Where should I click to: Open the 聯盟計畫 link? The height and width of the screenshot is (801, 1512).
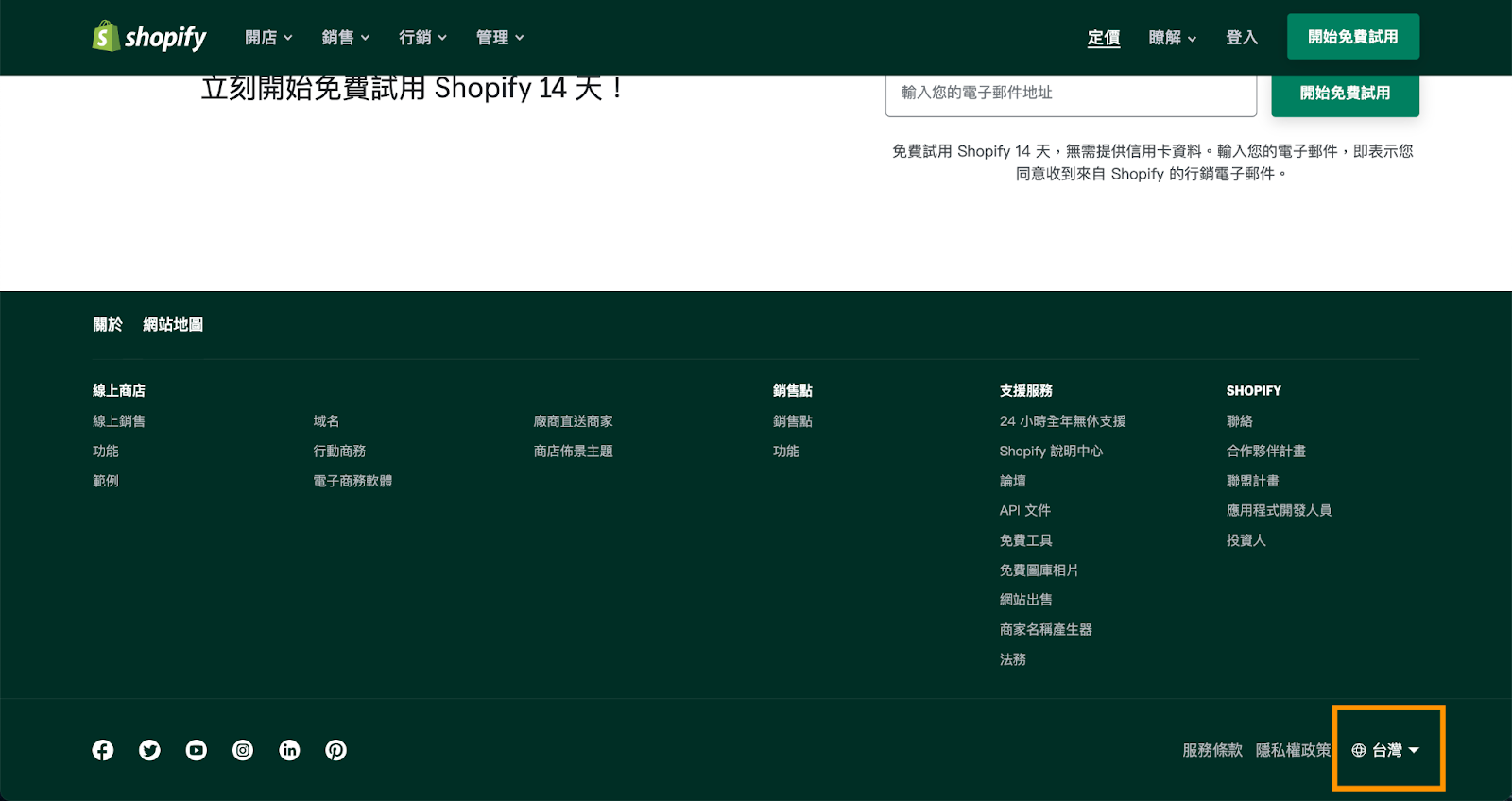pos(1253,481)
